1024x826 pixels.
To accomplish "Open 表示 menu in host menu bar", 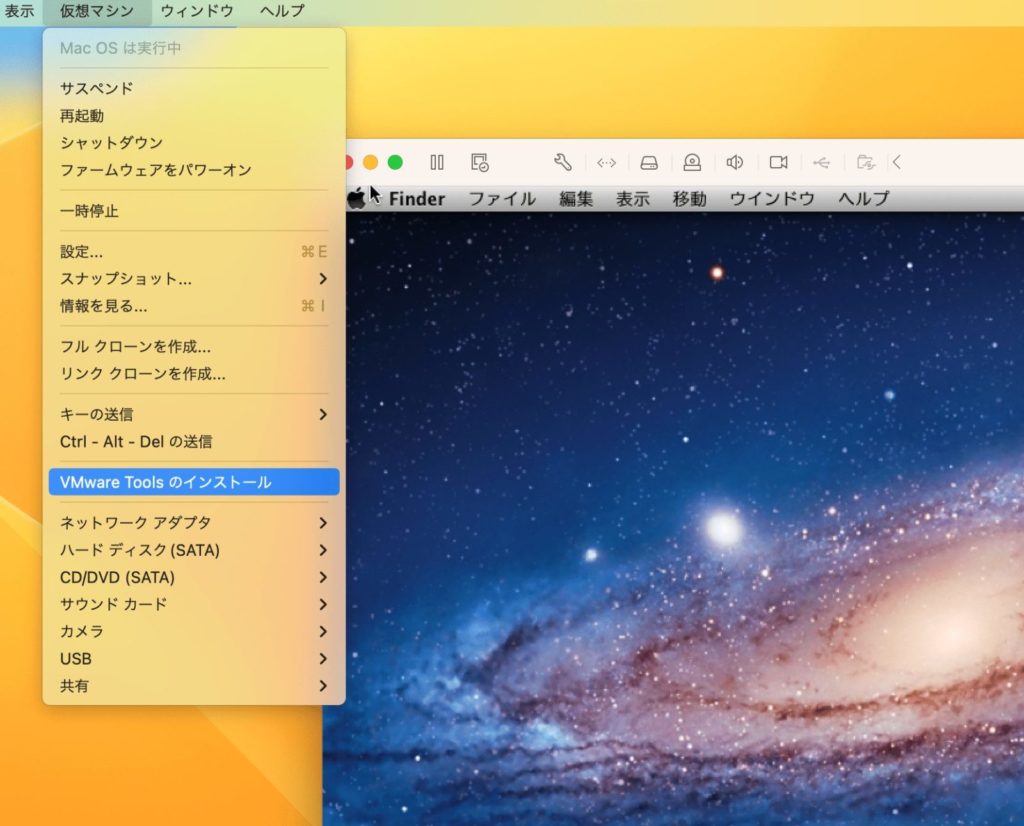I will pos(19,11).
